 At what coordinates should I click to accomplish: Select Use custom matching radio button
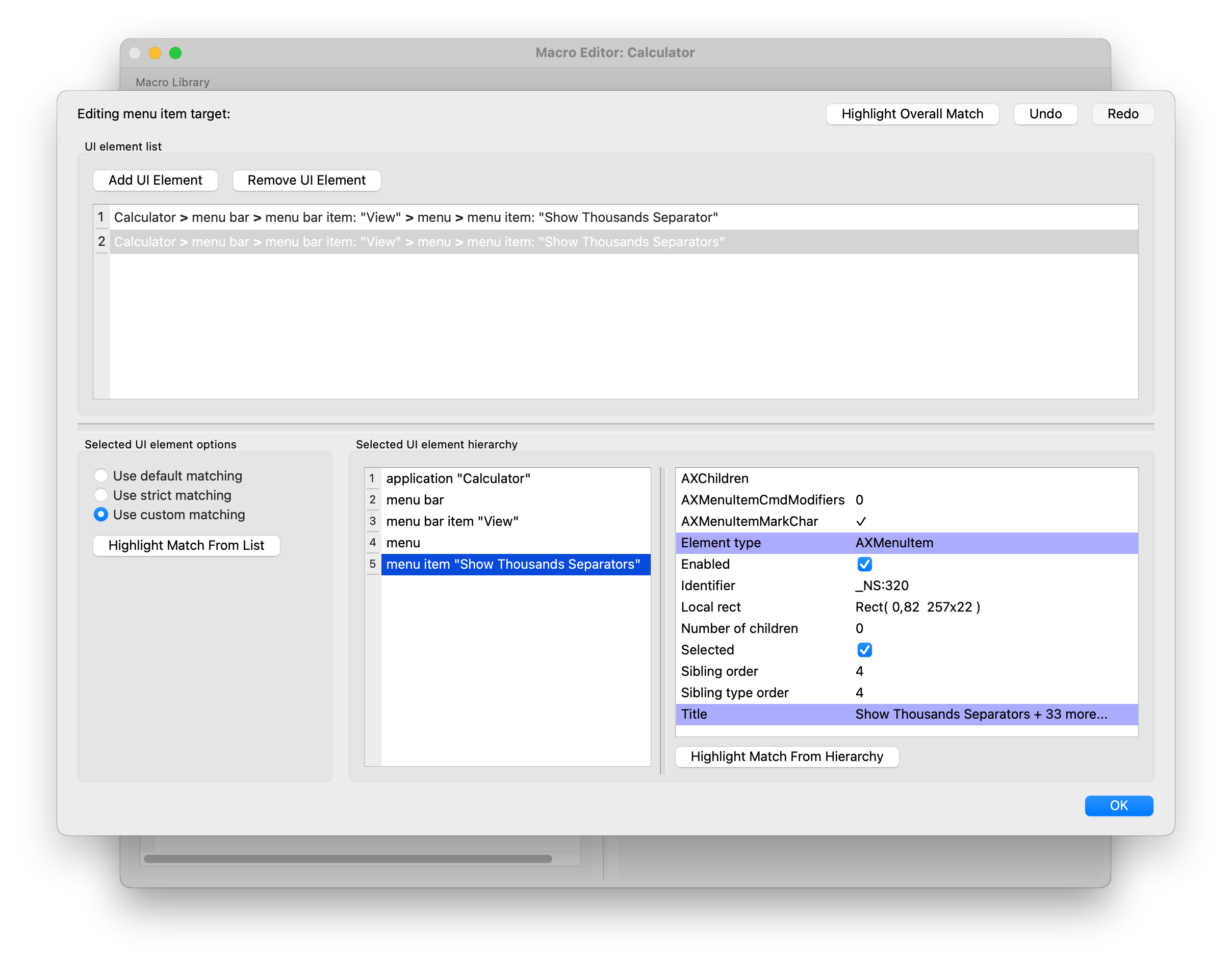point(101,515)
